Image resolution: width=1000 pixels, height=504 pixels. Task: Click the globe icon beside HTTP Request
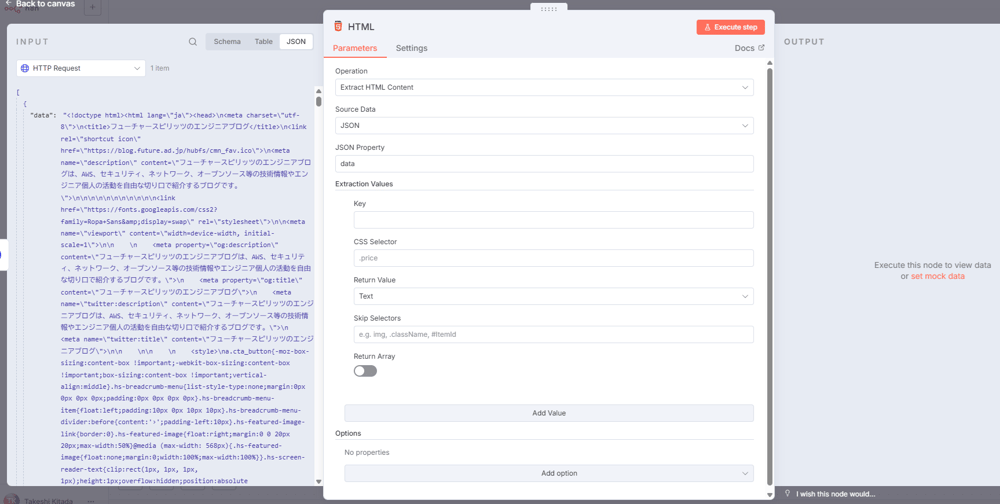25,68
